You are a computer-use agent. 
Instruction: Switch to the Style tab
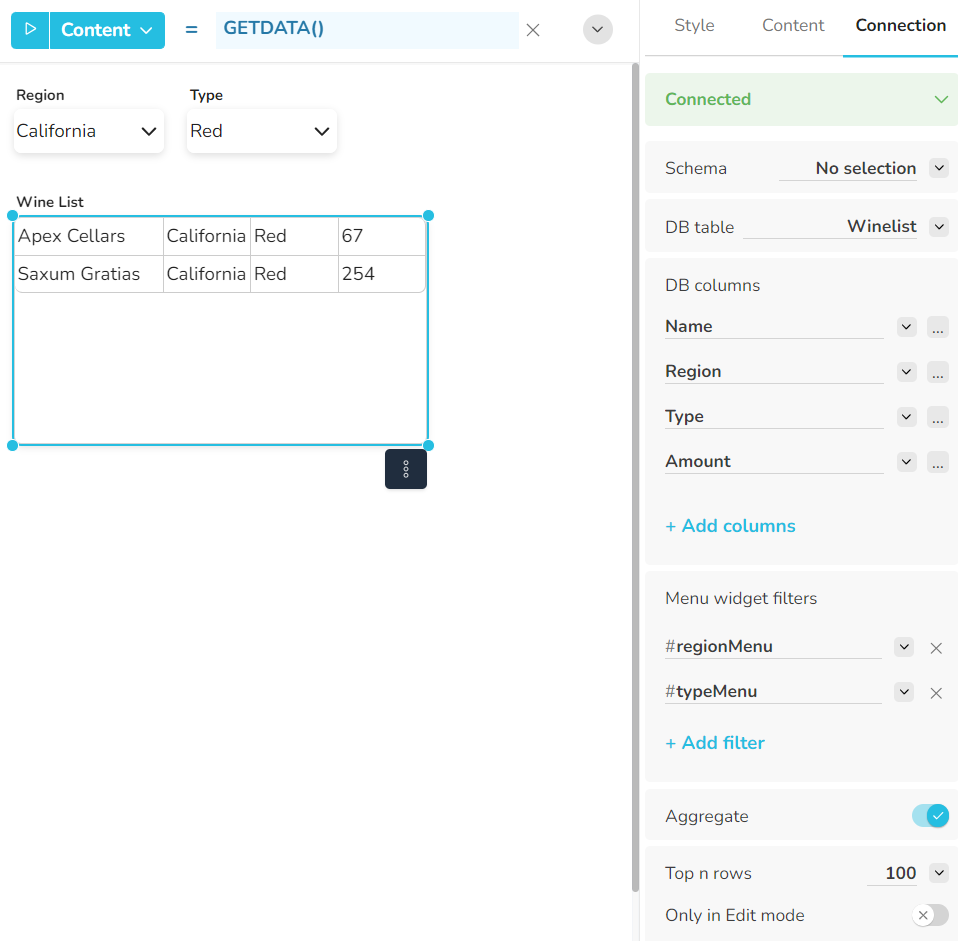point(694,26)
